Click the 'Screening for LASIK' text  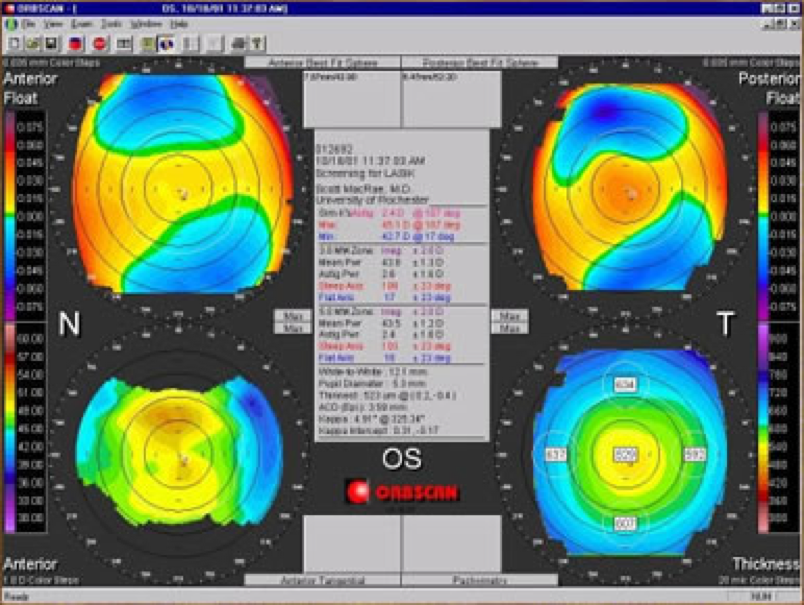365,173
